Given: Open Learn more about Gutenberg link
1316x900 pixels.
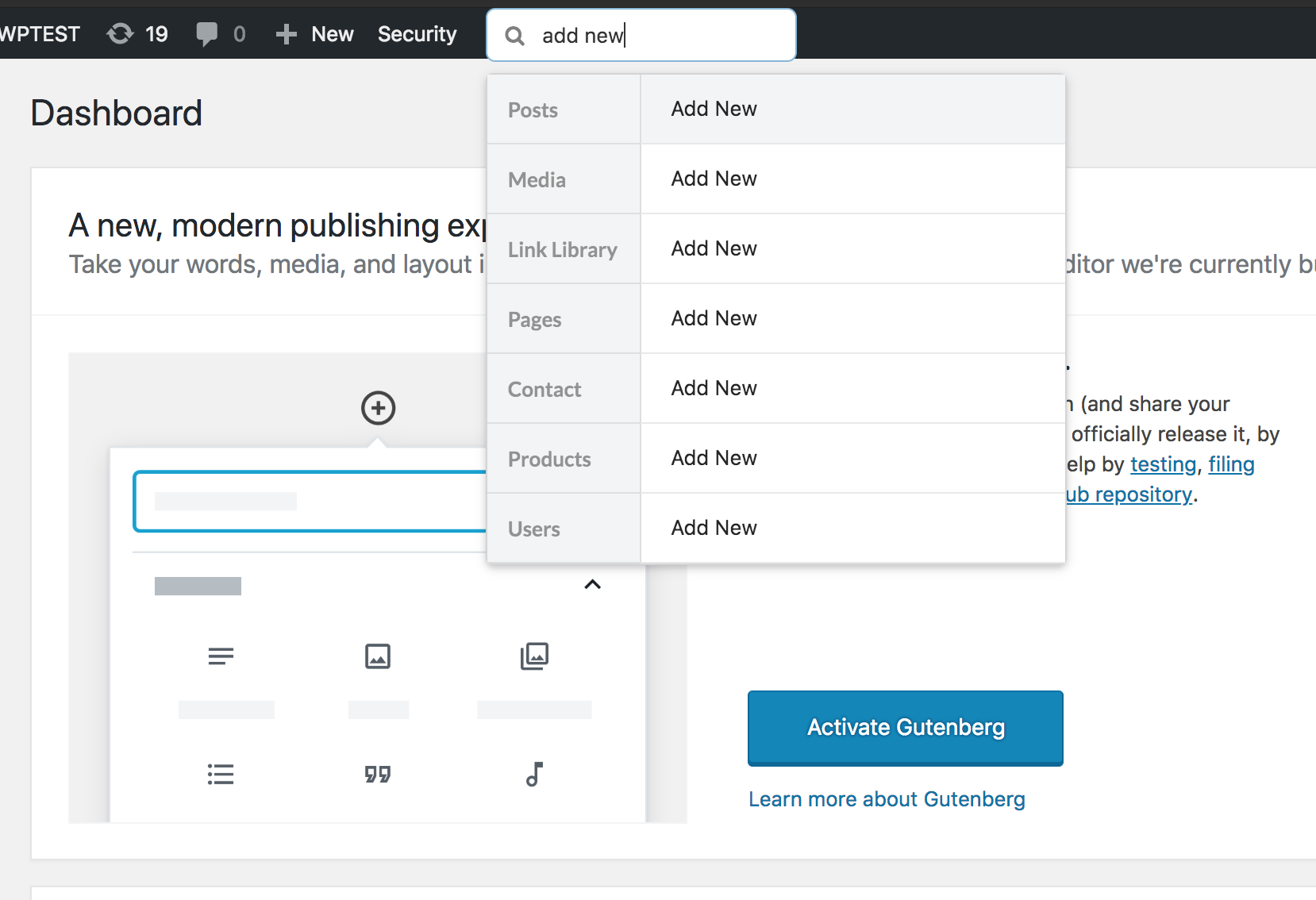Looking at the screenshot, I should click(x=887, y=799).
